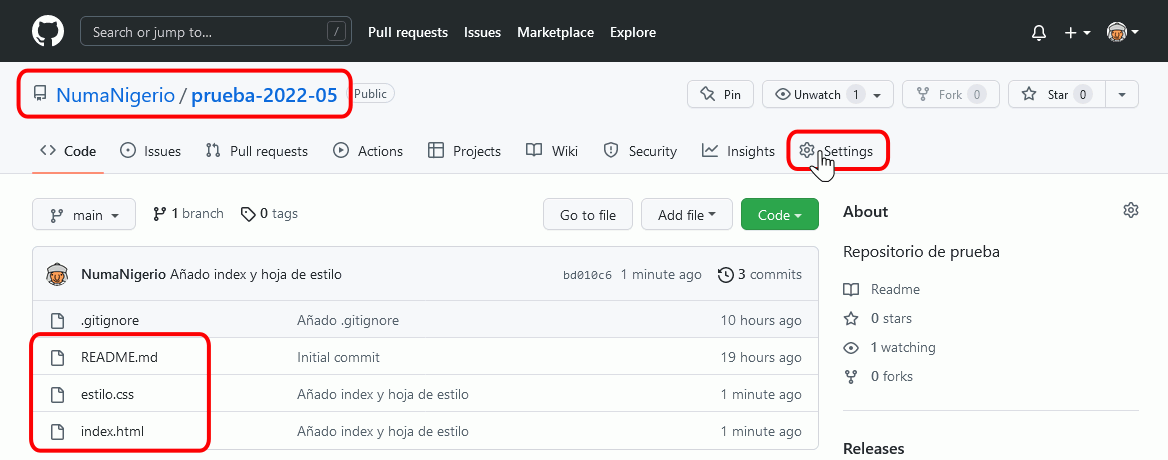Click the Search or jump to field
The height and width of the screenshot is (460, 1168).
point(216,31)
